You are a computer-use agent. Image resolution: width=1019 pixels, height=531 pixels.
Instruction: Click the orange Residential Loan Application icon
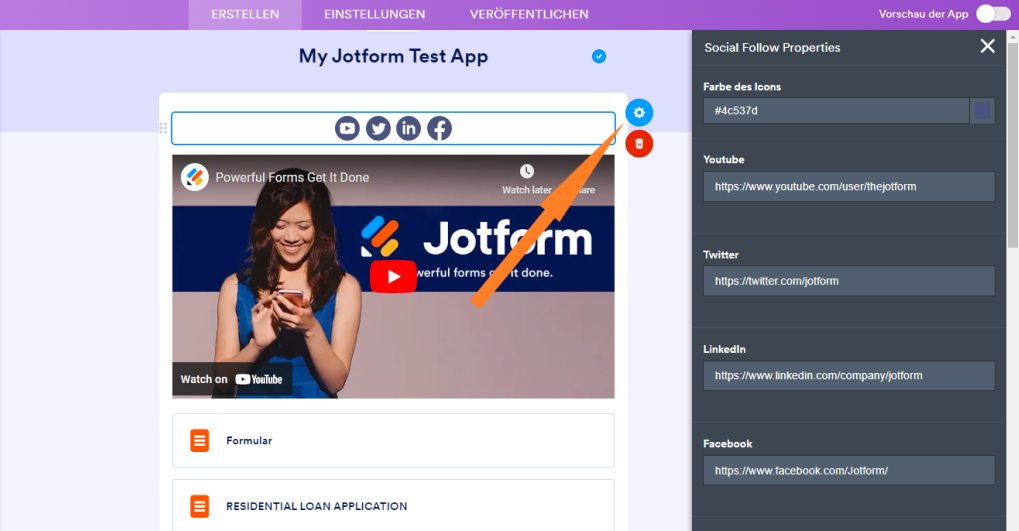200,506
